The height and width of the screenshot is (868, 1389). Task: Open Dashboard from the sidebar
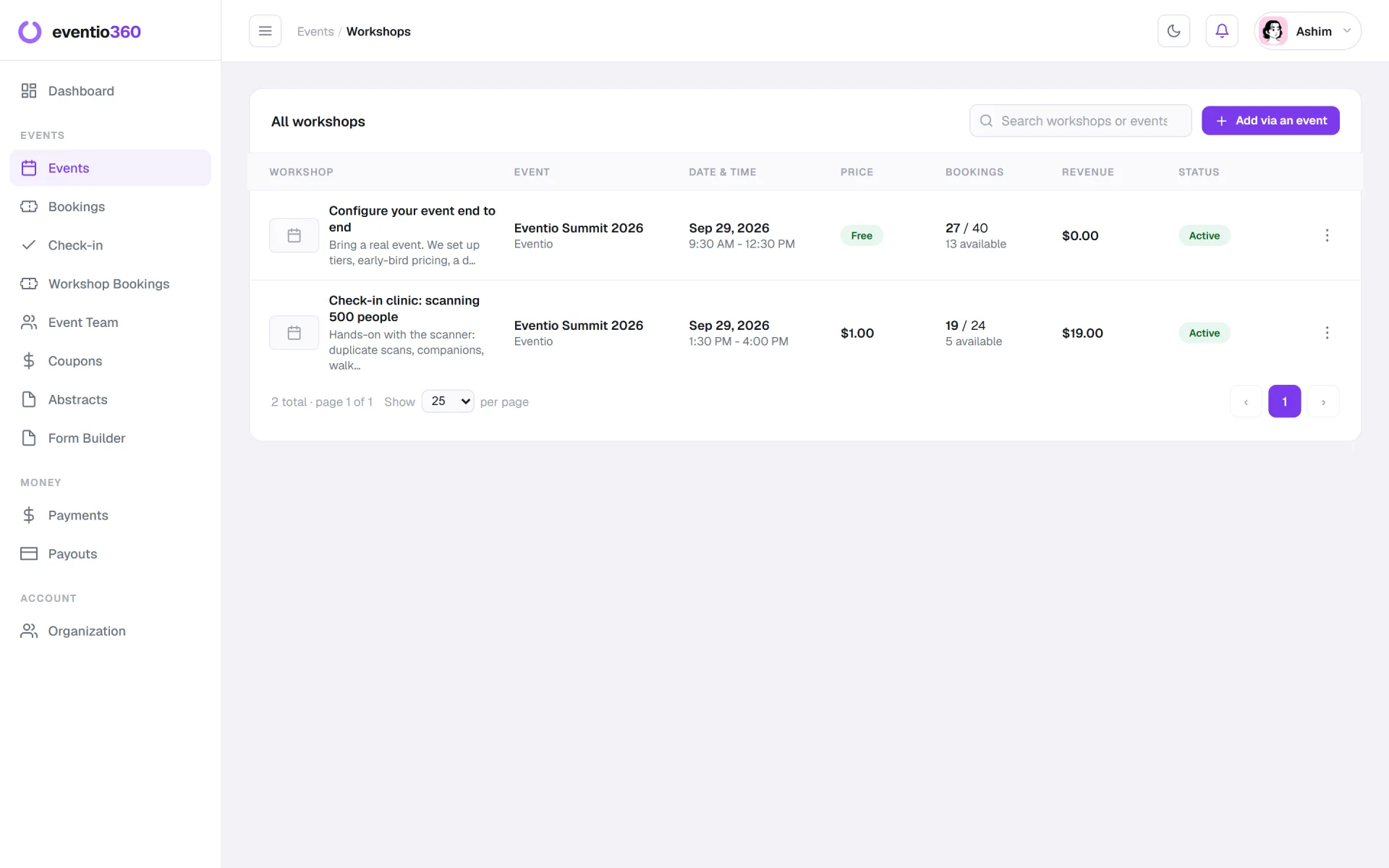pyautogui.click(x=111, y=91)
